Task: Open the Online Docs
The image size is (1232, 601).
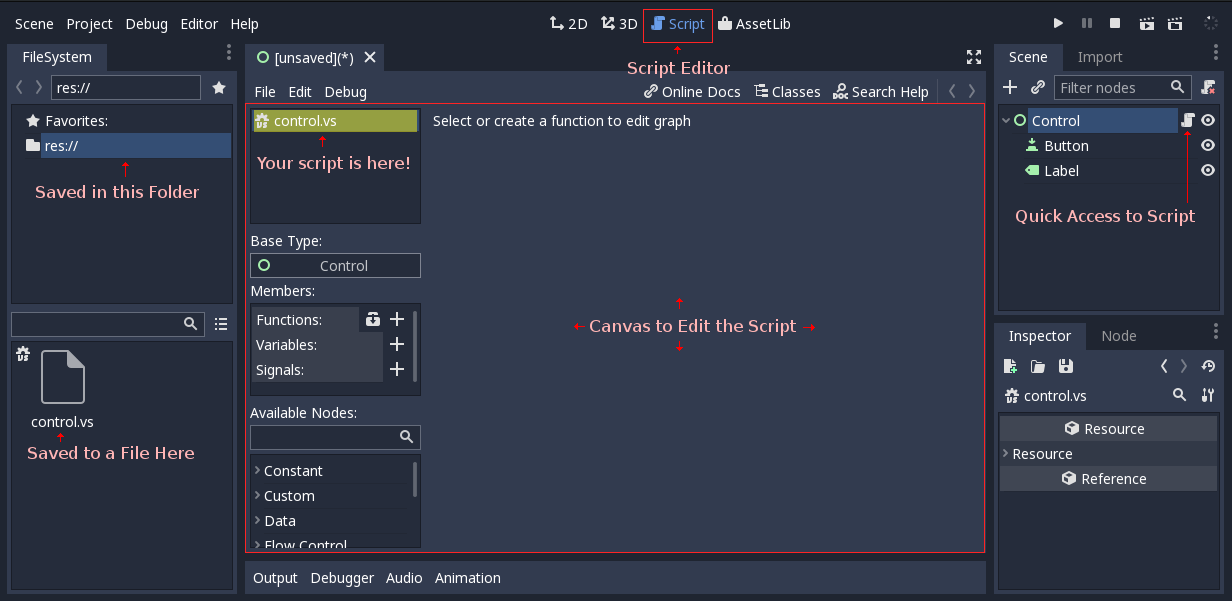Action: pyautogui.click(x=691, y=91)
